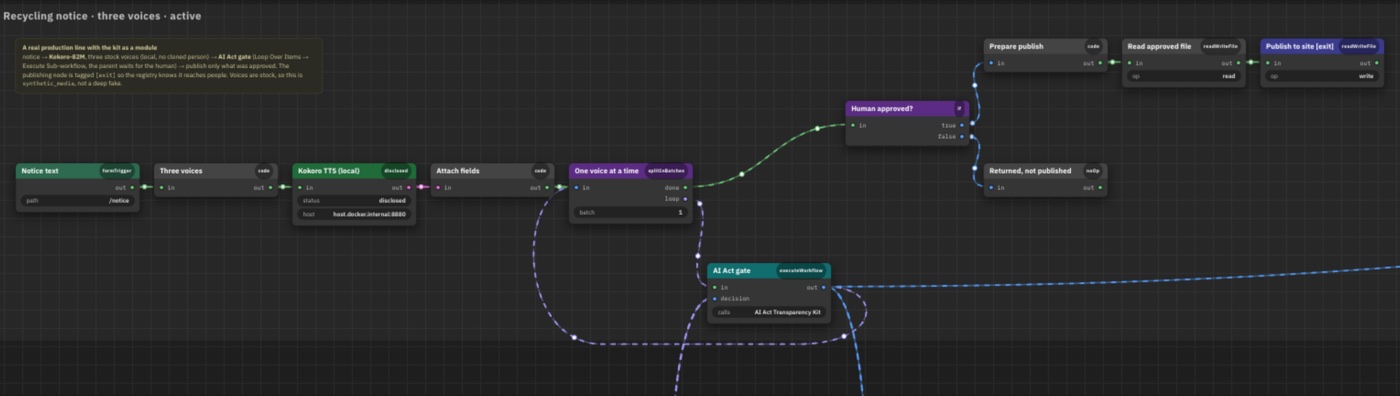Click the loop output port
The image size is (1400, 396).
coord(684,198)
